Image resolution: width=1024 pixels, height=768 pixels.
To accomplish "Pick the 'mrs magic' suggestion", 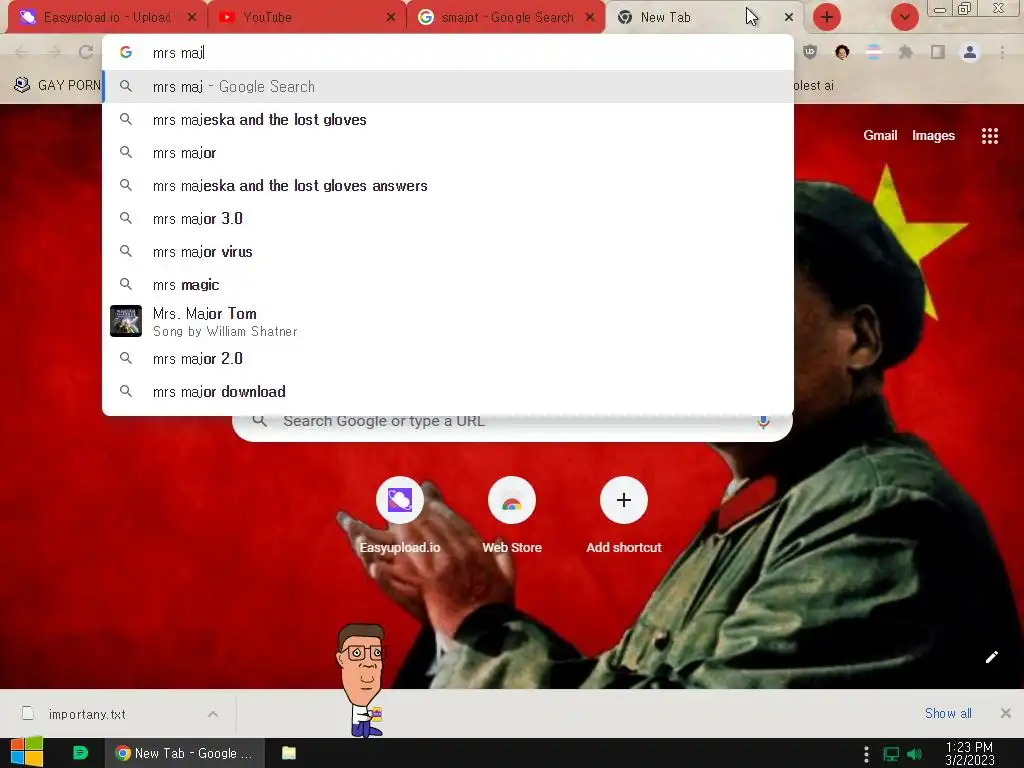I will tap(448, 285).
